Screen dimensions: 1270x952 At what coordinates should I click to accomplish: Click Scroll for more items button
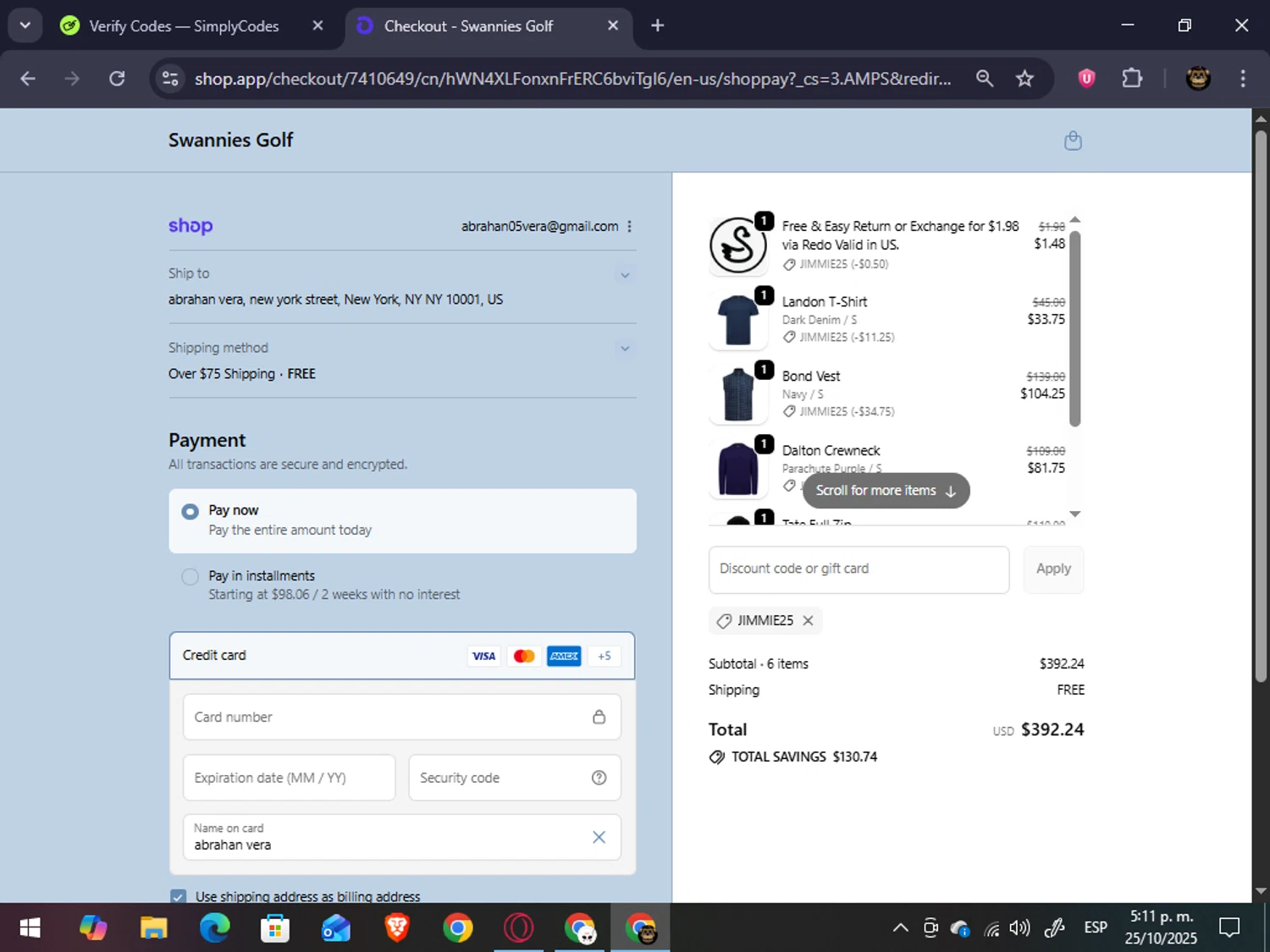coord(886,491)
